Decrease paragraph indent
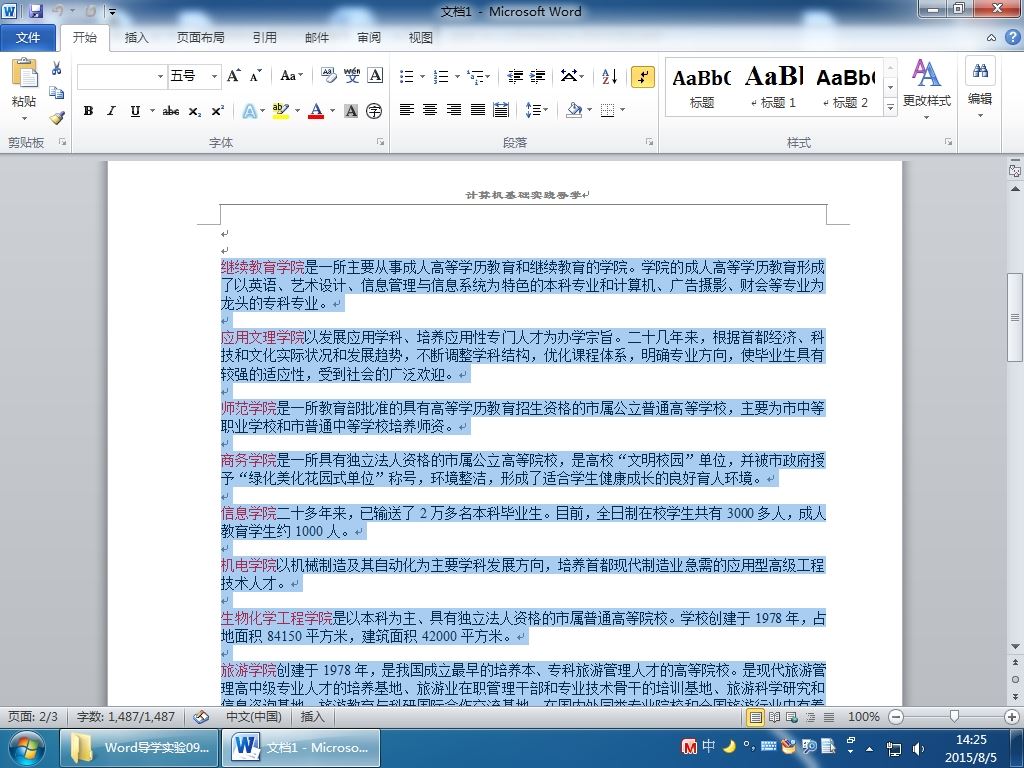The width and height of the screenshot is (1024, 768). [515, 76]
